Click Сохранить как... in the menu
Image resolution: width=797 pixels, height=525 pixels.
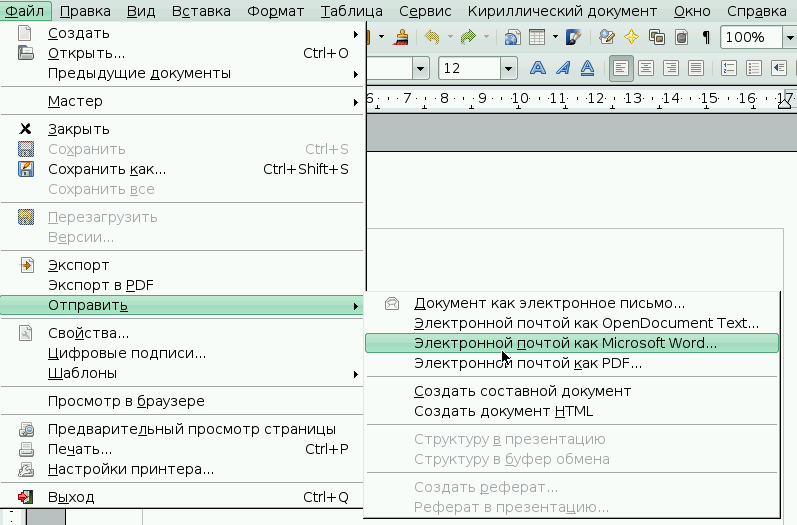(x=107, y=169)
